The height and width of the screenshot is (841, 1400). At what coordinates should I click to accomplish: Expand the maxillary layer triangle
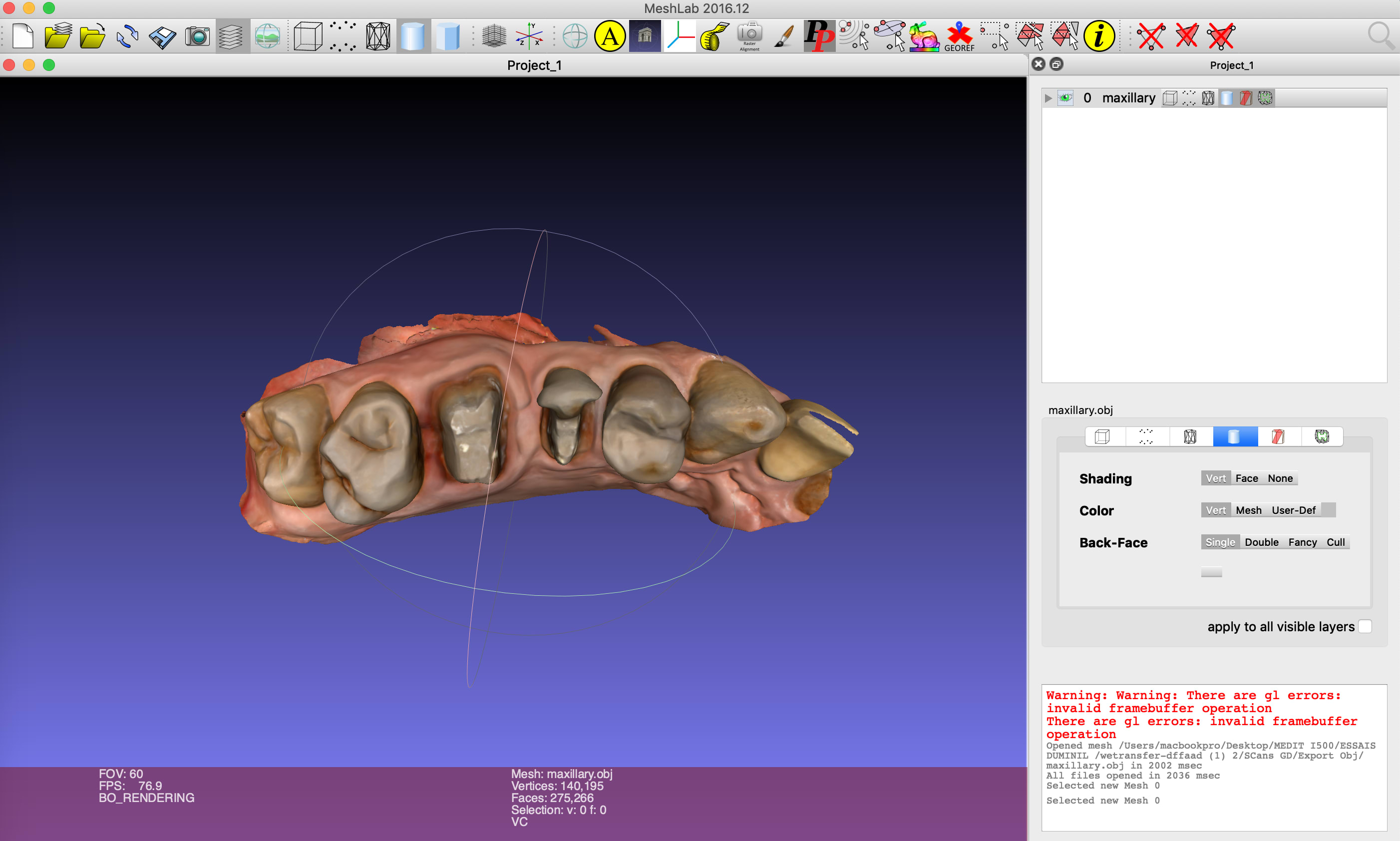[x=1048, y=98]
